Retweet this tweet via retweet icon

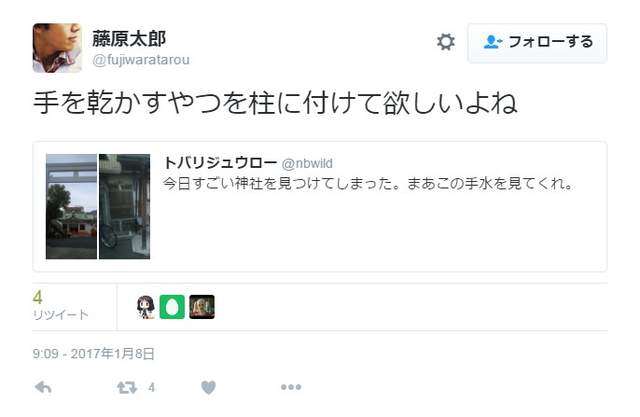pyautogui.click(x=127, y=387)
